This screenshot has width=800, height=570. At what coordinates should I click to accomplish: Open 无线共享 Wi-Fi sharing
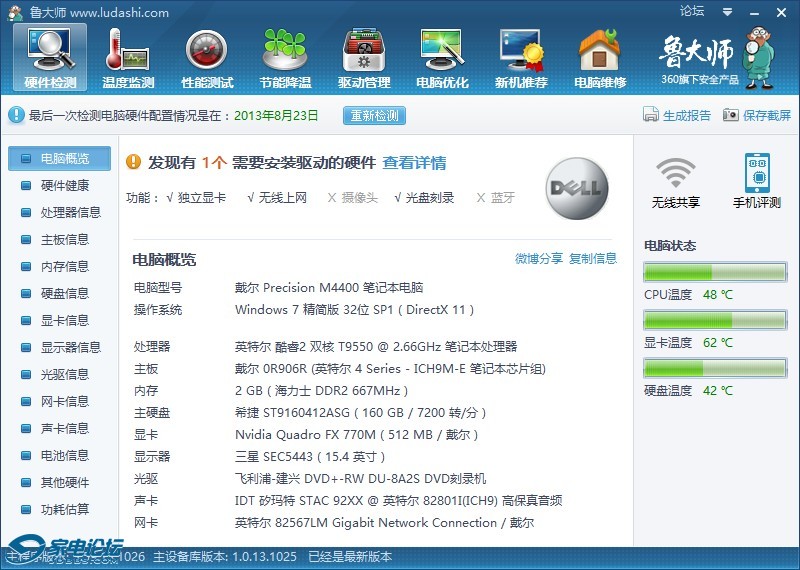tap(676, 181)
